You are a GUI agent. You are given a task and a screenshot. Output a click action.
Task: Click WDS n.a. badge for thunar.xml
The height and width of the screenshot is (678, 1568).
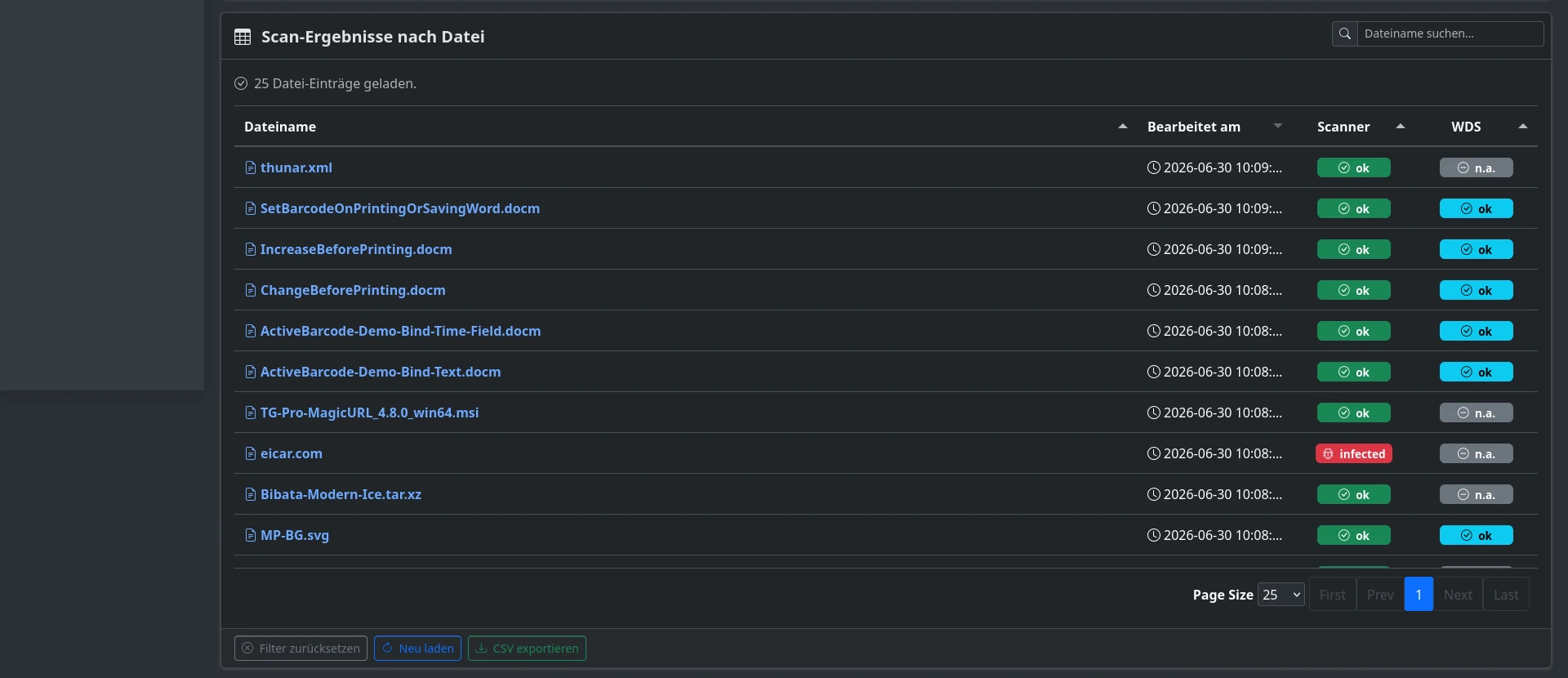[1477, 167]
